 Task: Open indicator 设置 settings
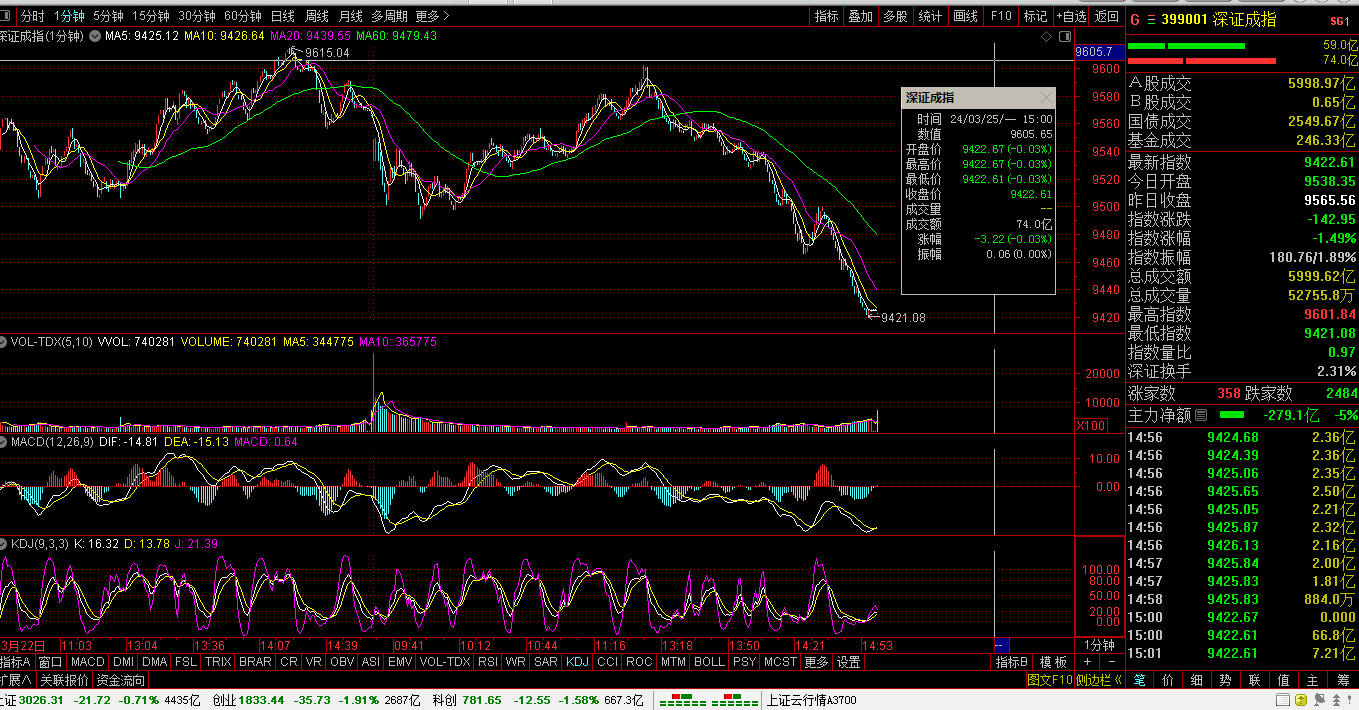(849, 662)
